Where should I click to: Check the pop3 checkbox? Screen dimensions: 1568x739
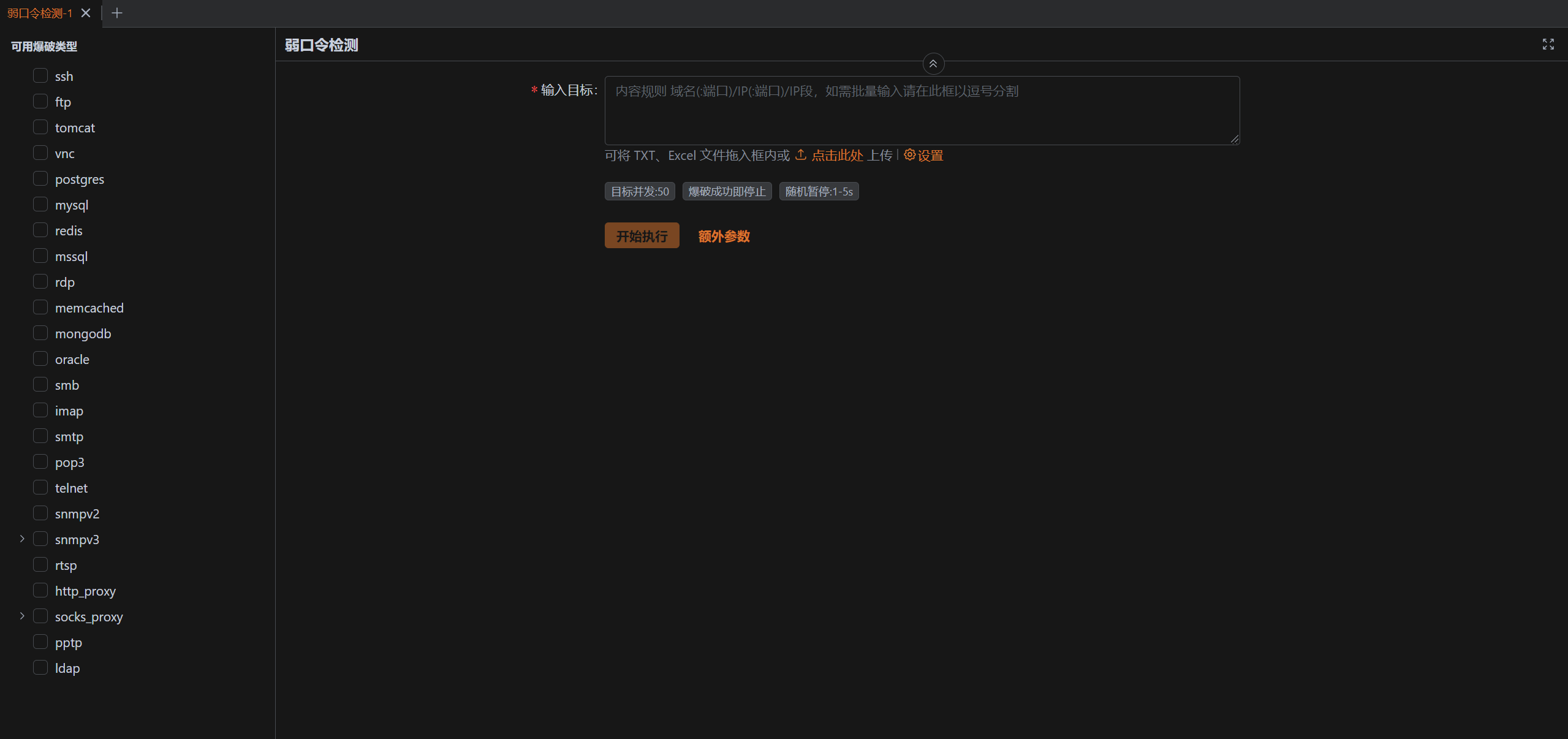pyautogui.click(x=40, y=461)
